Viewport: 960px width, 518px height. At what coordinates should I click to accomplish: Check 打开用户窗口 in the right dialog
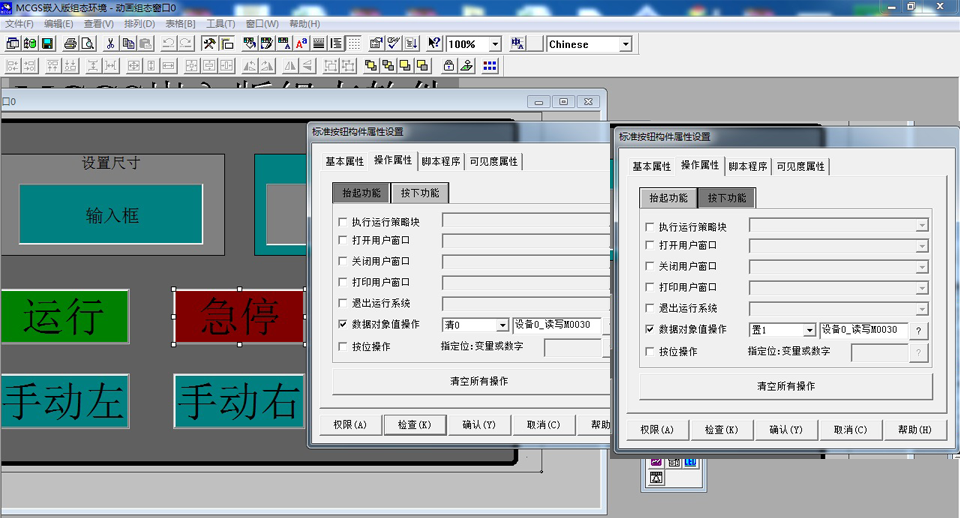(651, 246)
